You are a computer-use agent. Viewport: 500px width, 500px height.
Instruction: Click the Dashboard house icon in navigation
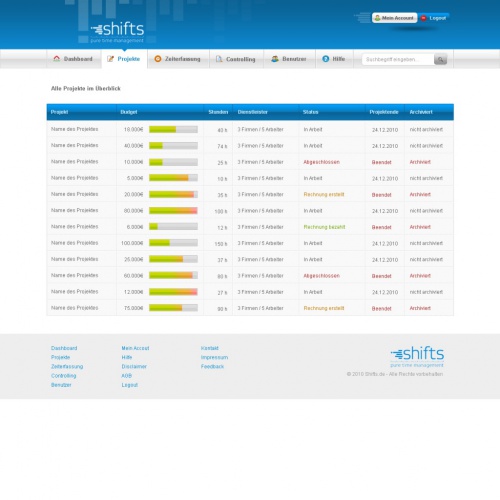coord(57,59)
